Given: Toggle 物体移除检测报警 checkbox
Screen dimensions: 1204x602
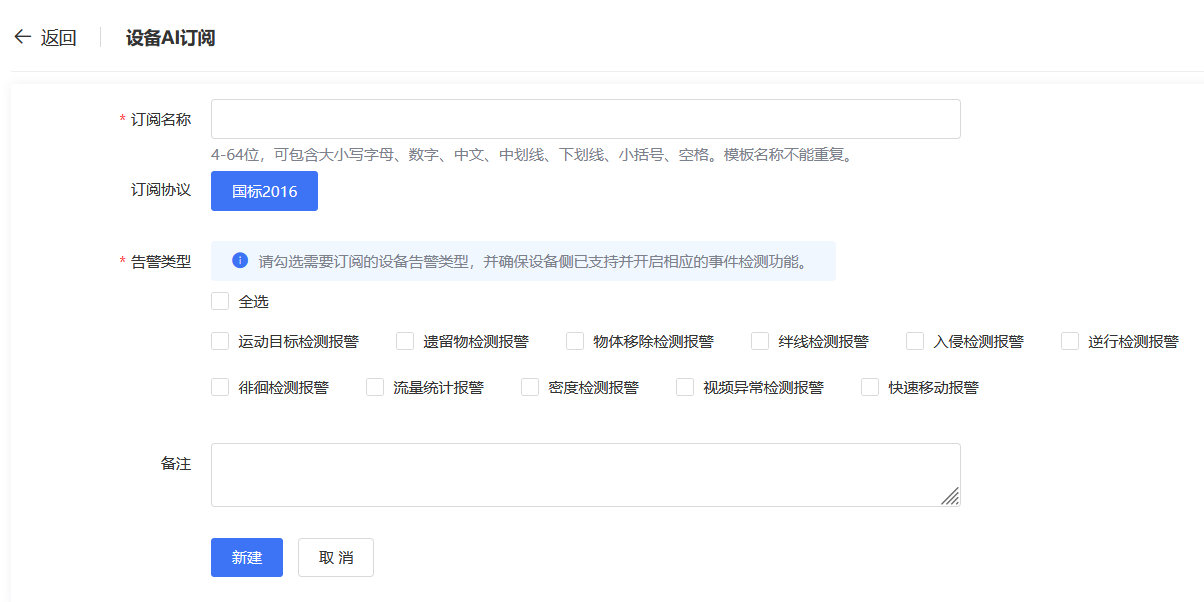Looking at the screenshot, I should pos(575,341).
